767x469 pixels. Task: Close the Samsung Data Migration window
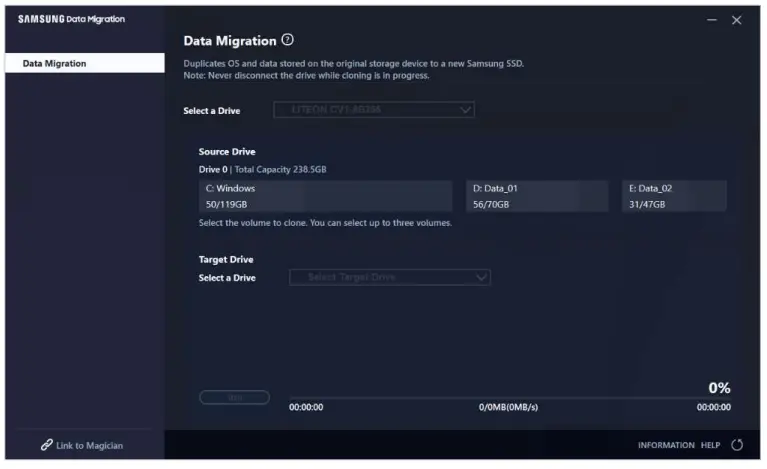736,20
